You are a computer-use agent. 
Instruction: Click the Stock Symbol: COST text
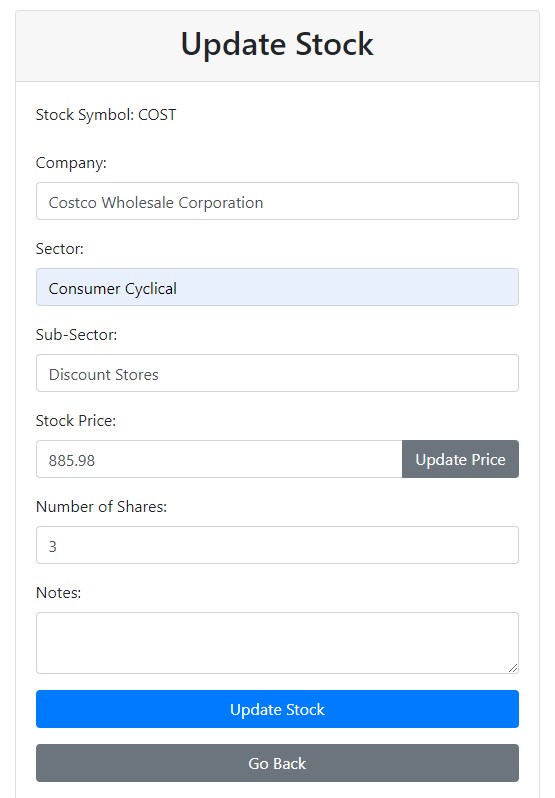pos(106,115)
